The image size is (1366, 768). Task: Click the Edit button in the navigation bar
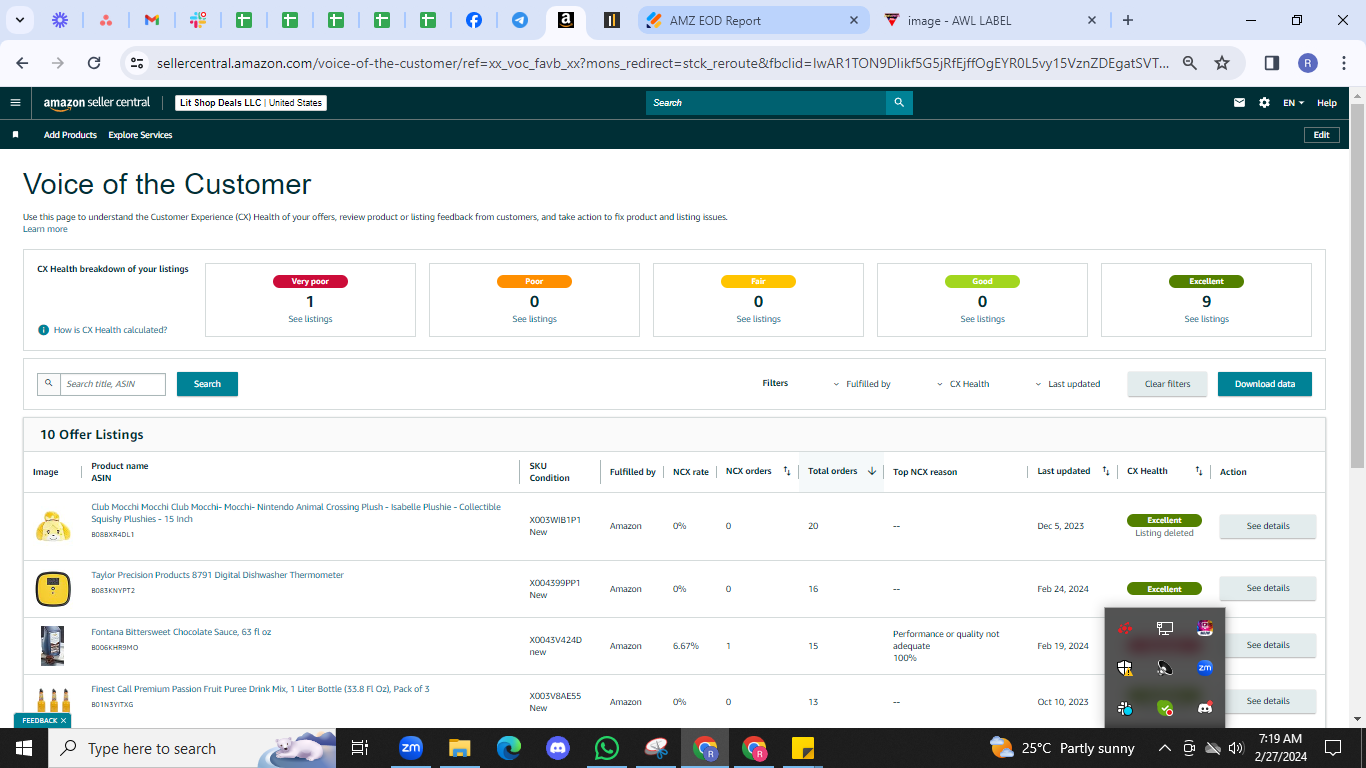(1321, 135)
